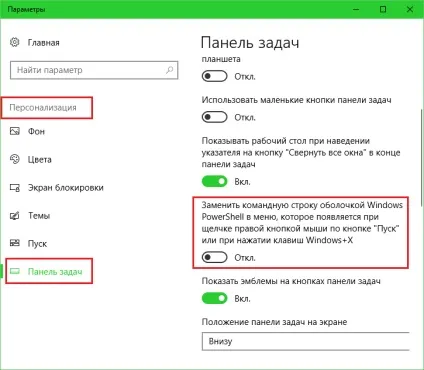Viewport: 424px width, 370px height.
Task: Click the Темы brush icon
Action: coord(15,216)
